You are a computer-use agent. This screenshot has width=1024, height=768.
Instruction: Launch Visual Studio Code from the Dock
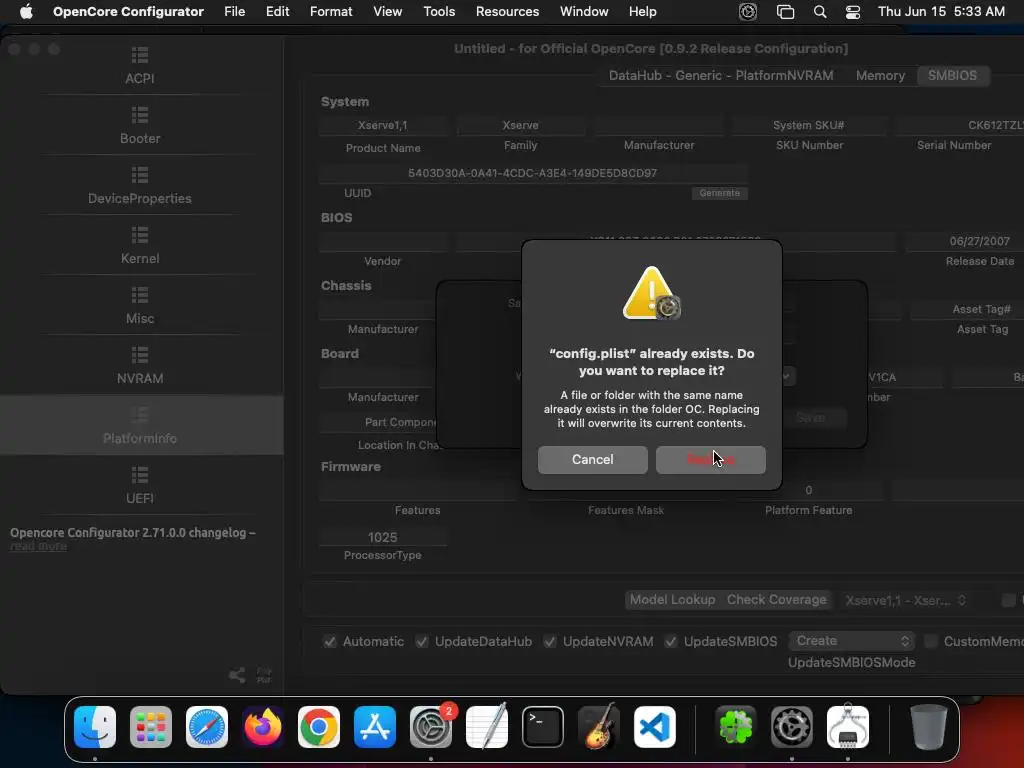654,727
